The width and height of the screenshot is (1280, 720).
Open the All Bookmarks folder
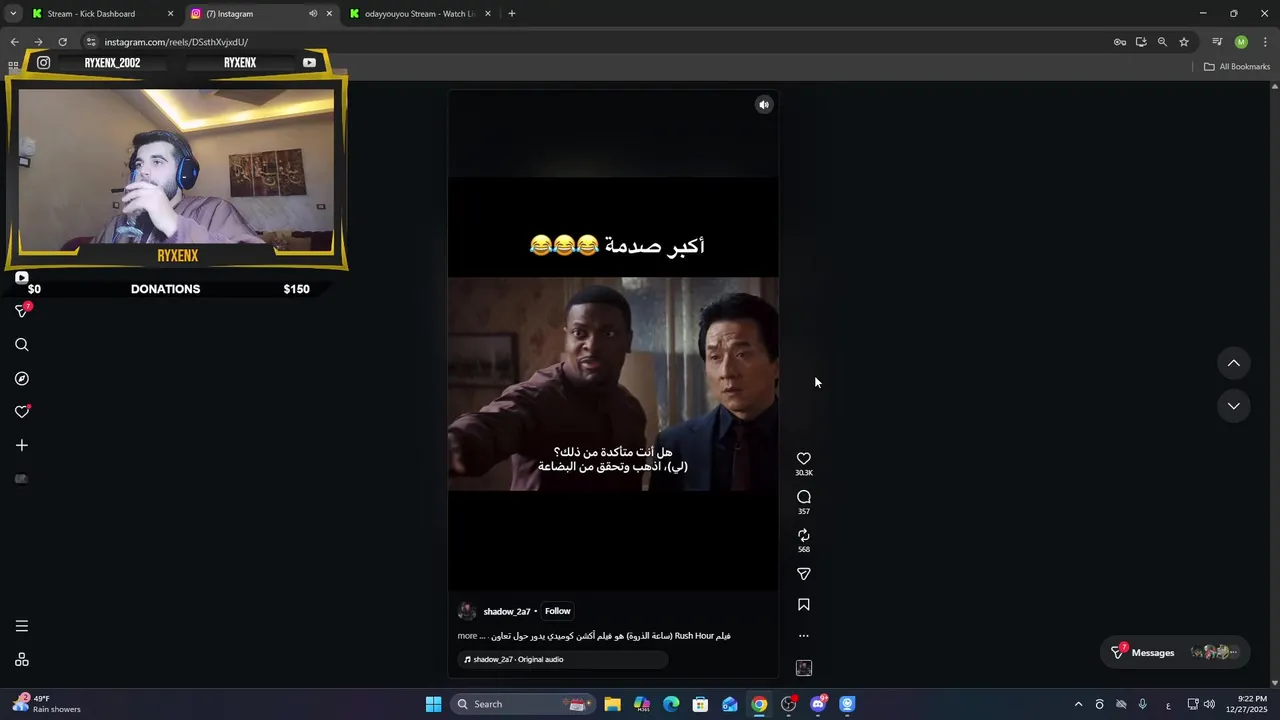click(1236, 67)
